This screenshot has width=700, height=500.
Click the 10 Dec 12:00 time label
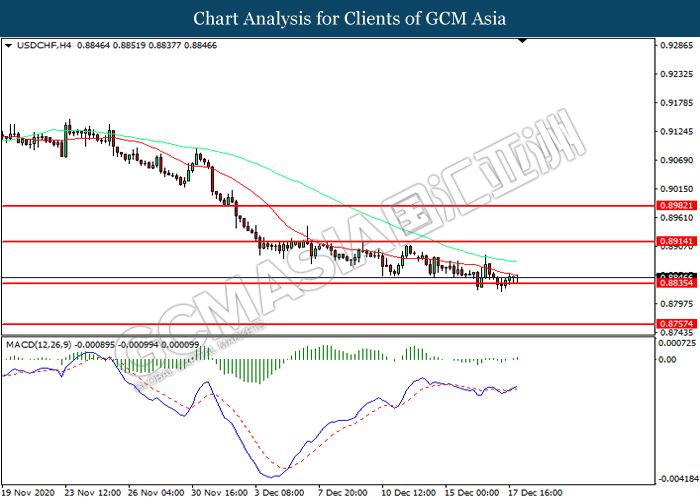409,493
